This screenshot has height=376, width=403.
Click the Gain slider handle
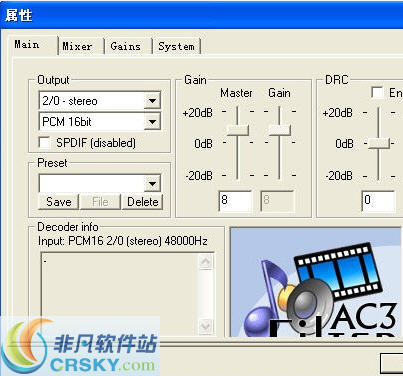click(280, 130)
